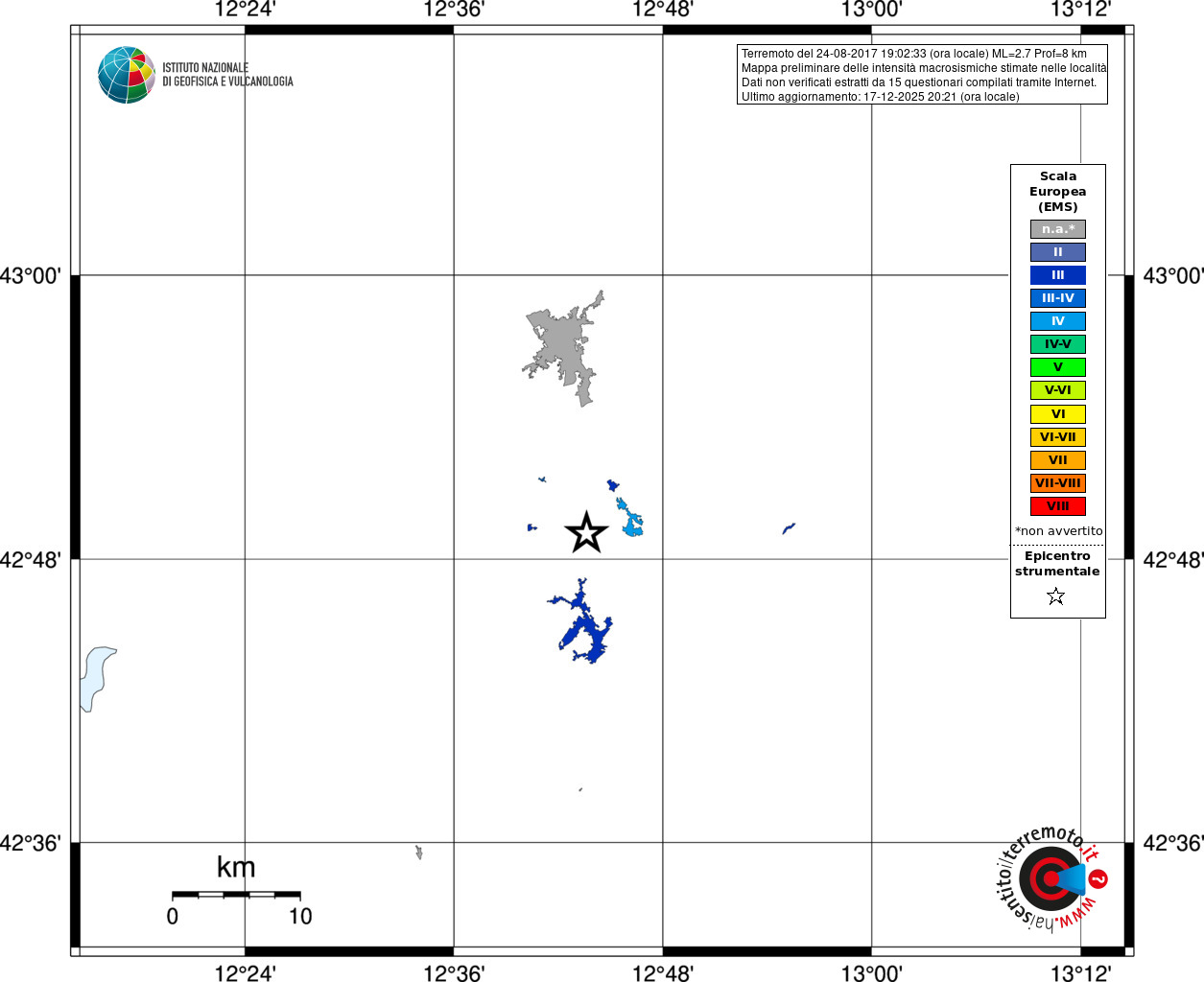
Task: Click the right axis label 42°48'
Action: 1172,559
